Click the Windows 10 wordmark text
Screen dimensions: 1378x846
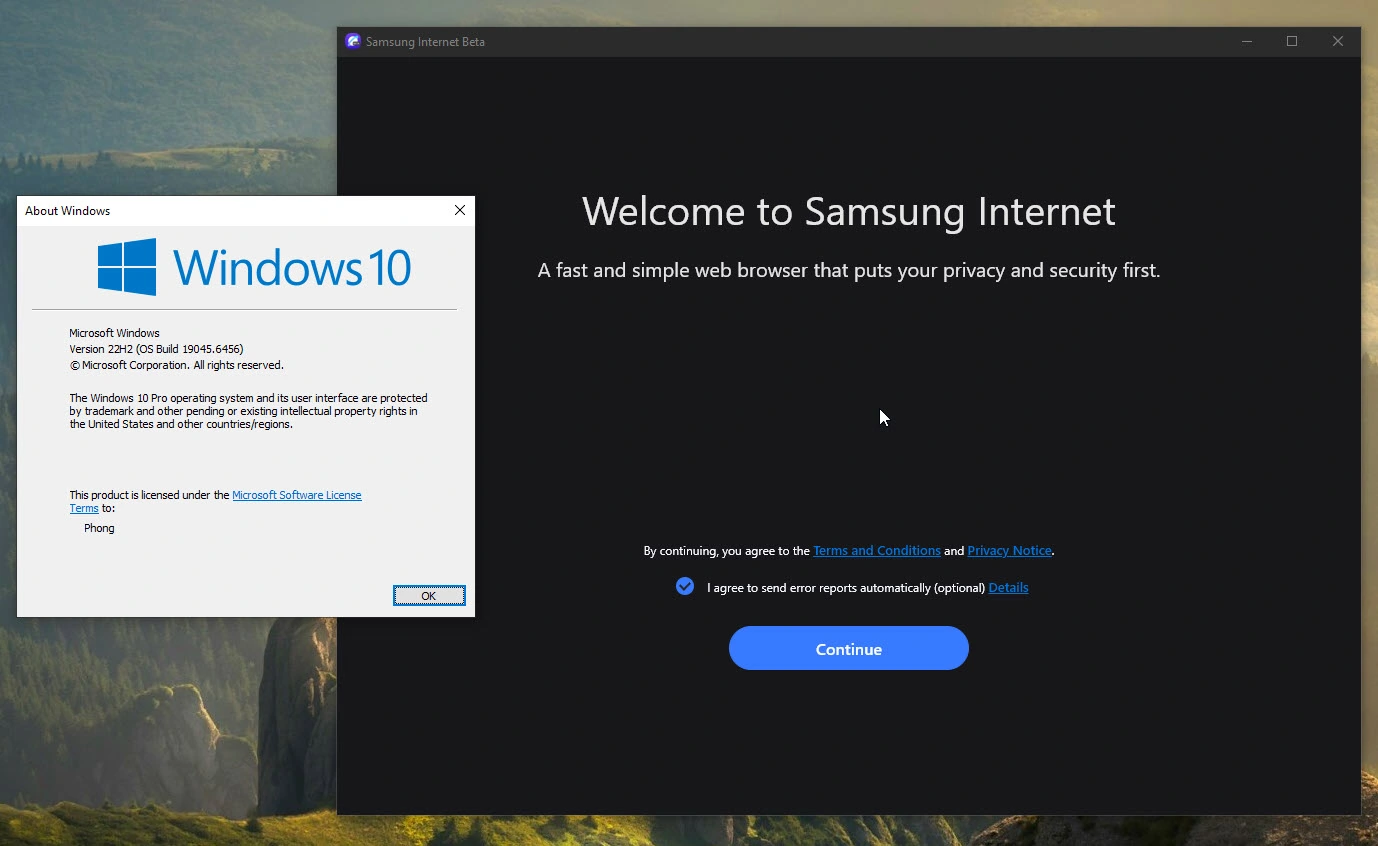[x=292, y=268]
